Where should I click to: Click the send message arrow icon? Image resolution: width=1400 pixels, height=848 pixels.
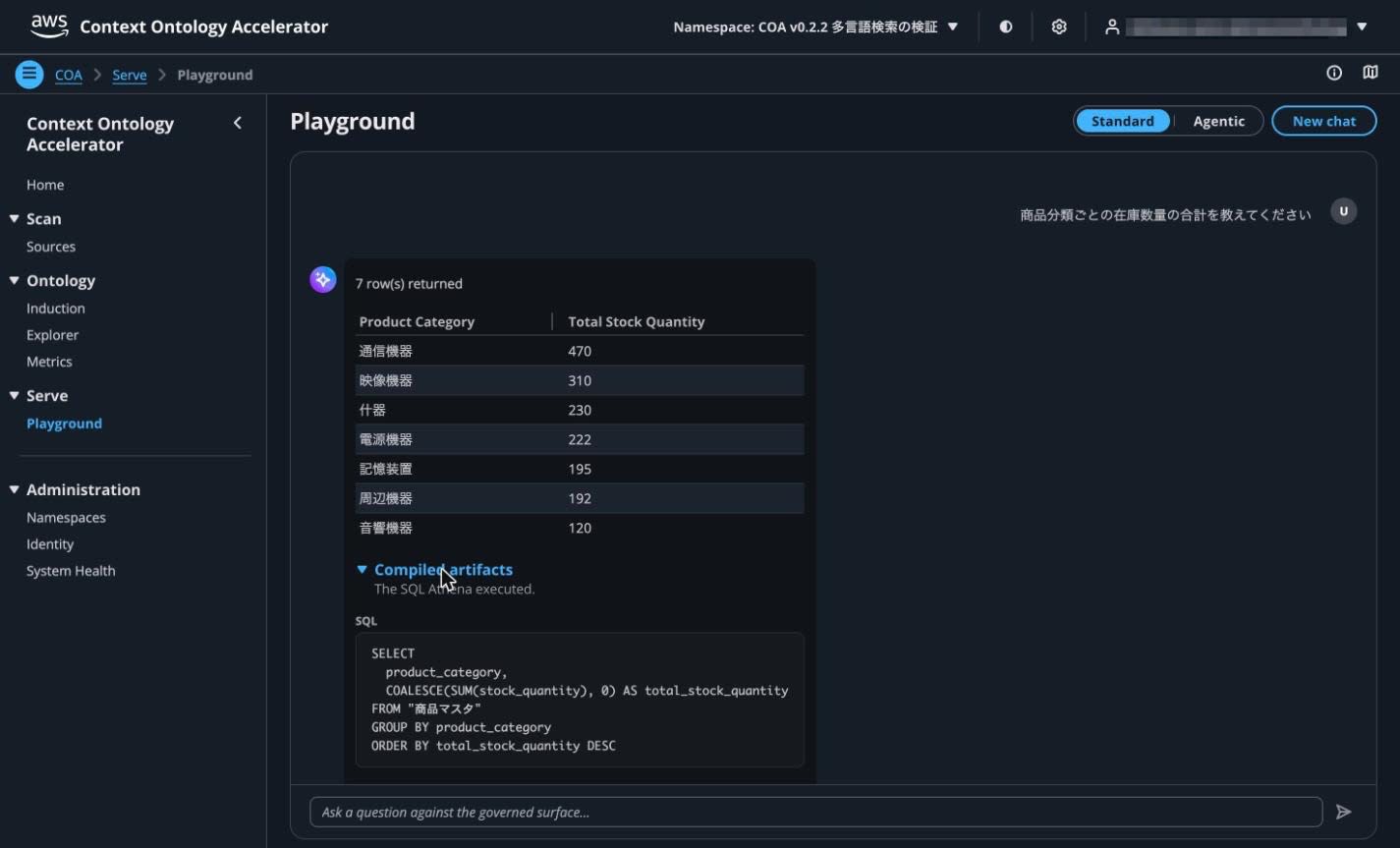(1344, 812)
